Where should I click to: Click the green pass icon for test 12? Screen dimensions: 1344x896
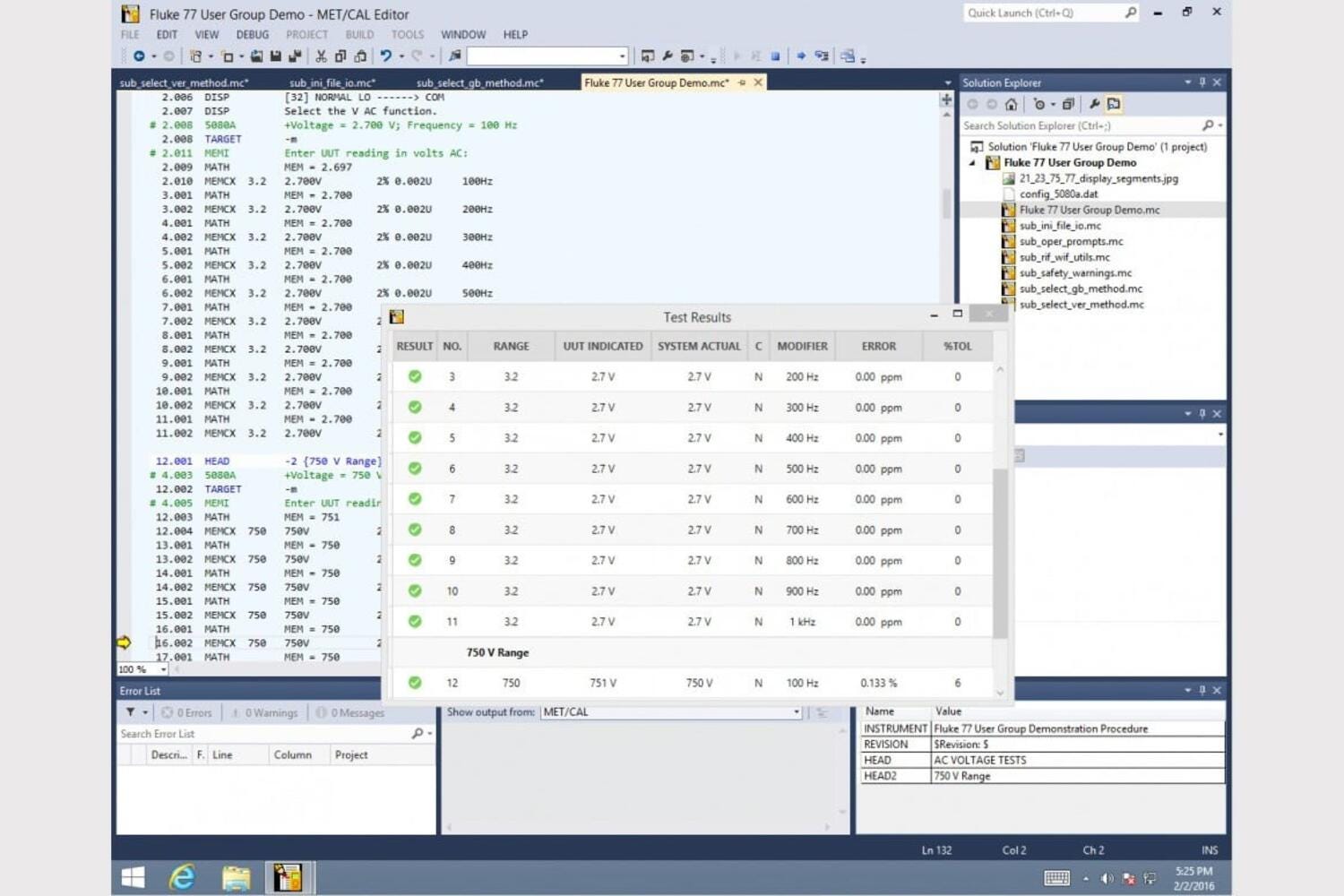point(415,683)
